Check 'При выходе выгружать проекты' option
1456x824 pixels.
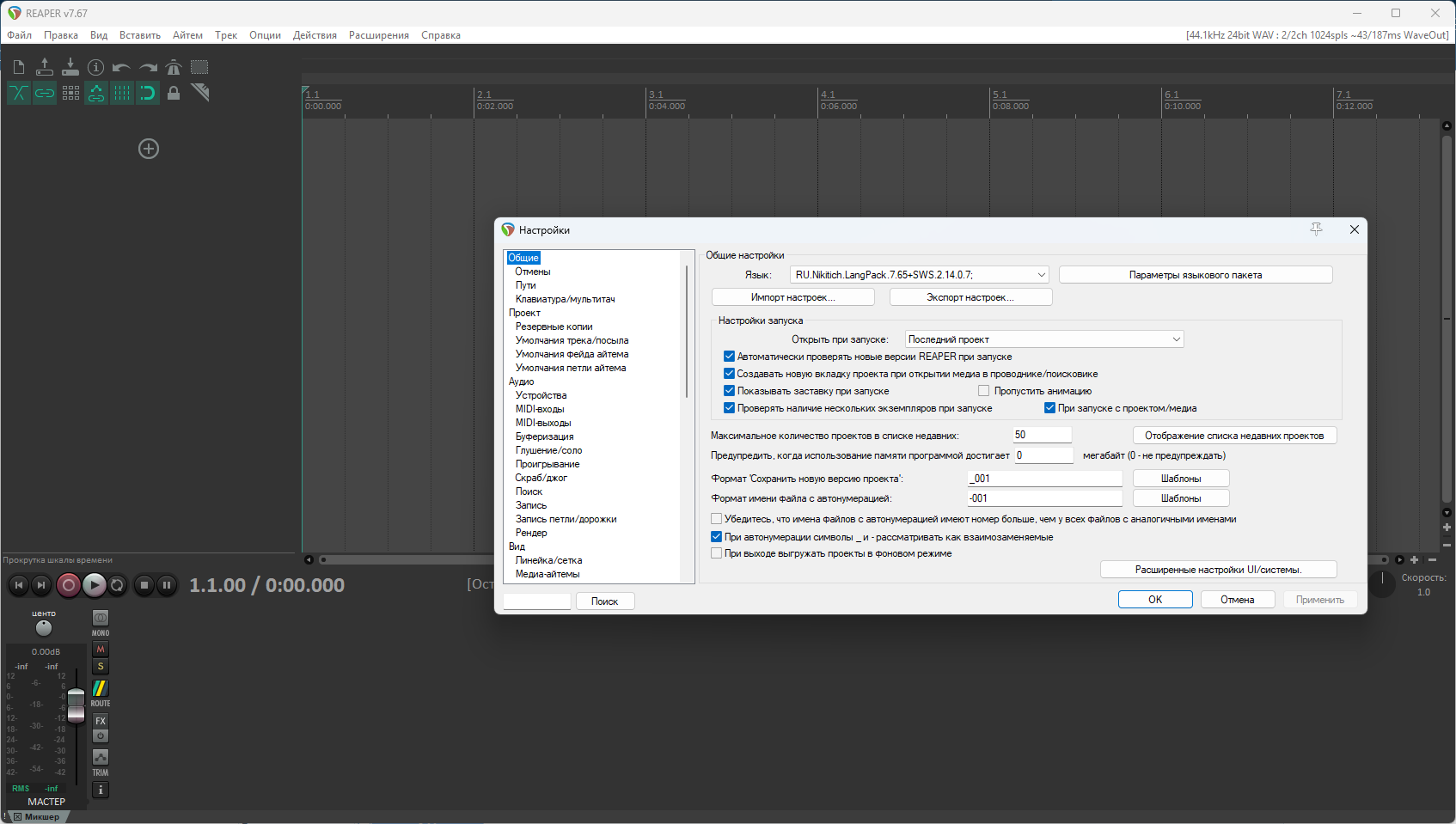716,553
